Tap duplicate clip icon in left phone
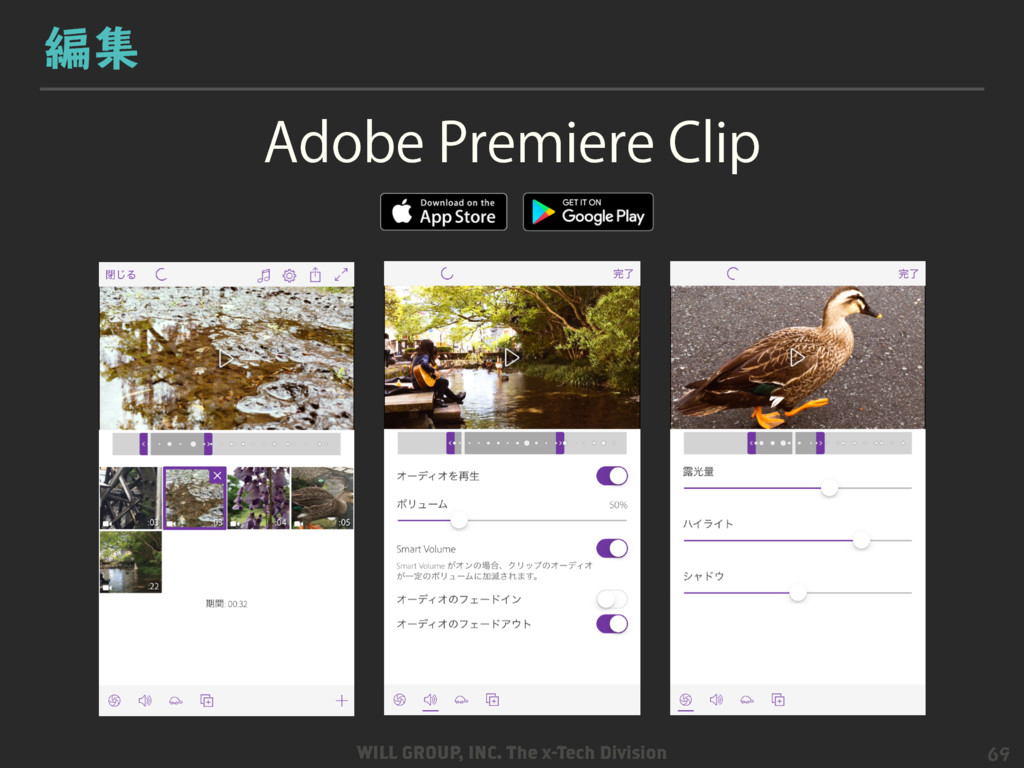1024x768 pixels. (206, 701)
